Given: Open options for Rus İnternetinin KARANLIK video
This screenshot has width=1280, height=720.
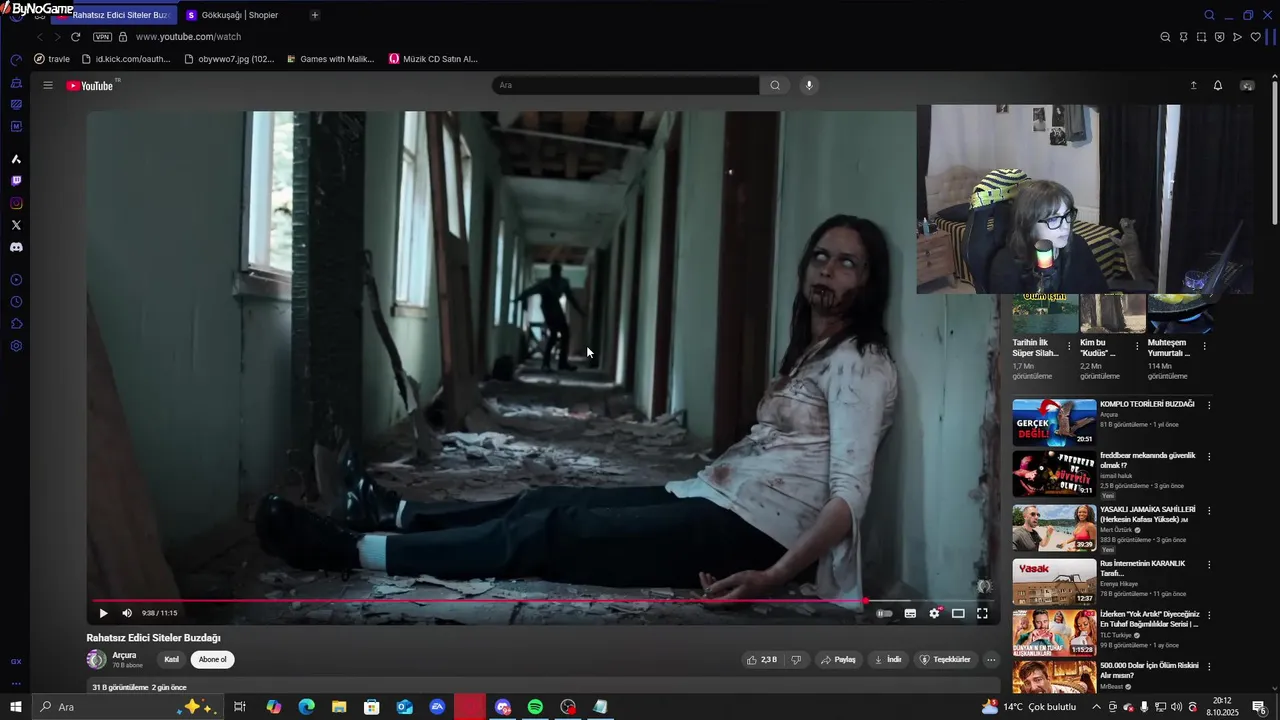Looking at the screenshot, I should (1209, 565).
